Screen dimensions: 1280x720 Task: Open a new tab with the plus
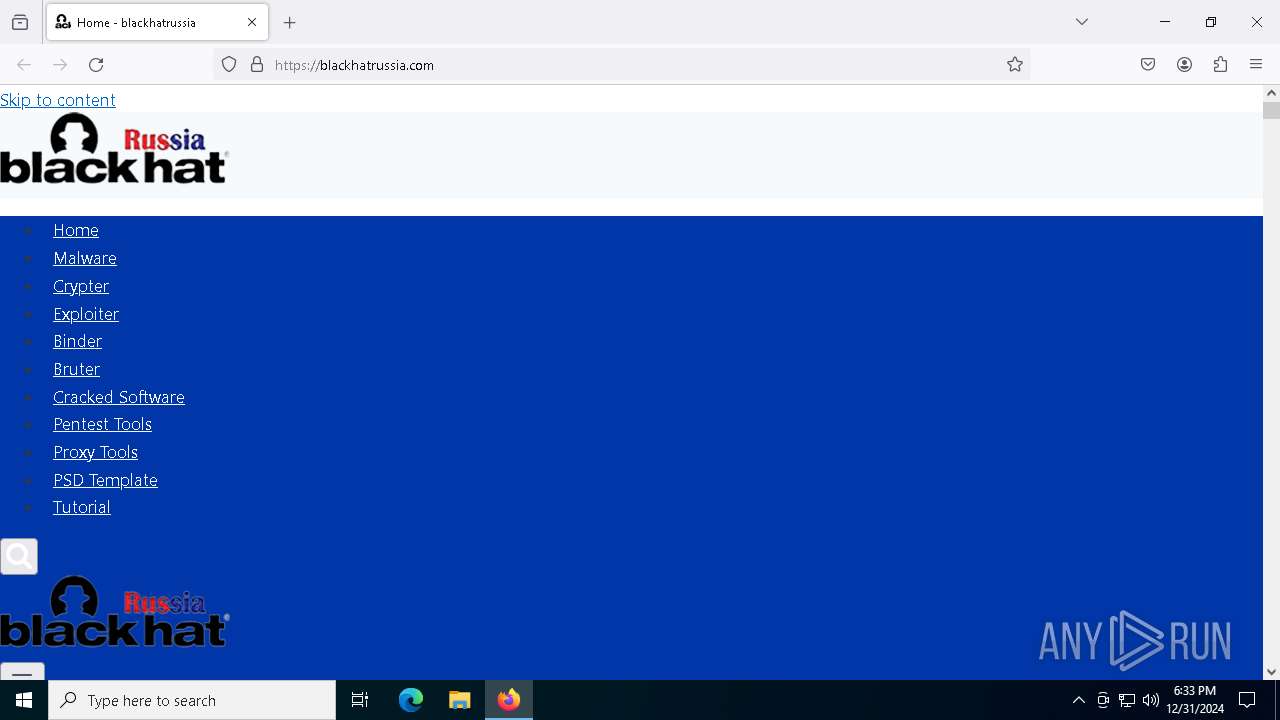point(290,22)
